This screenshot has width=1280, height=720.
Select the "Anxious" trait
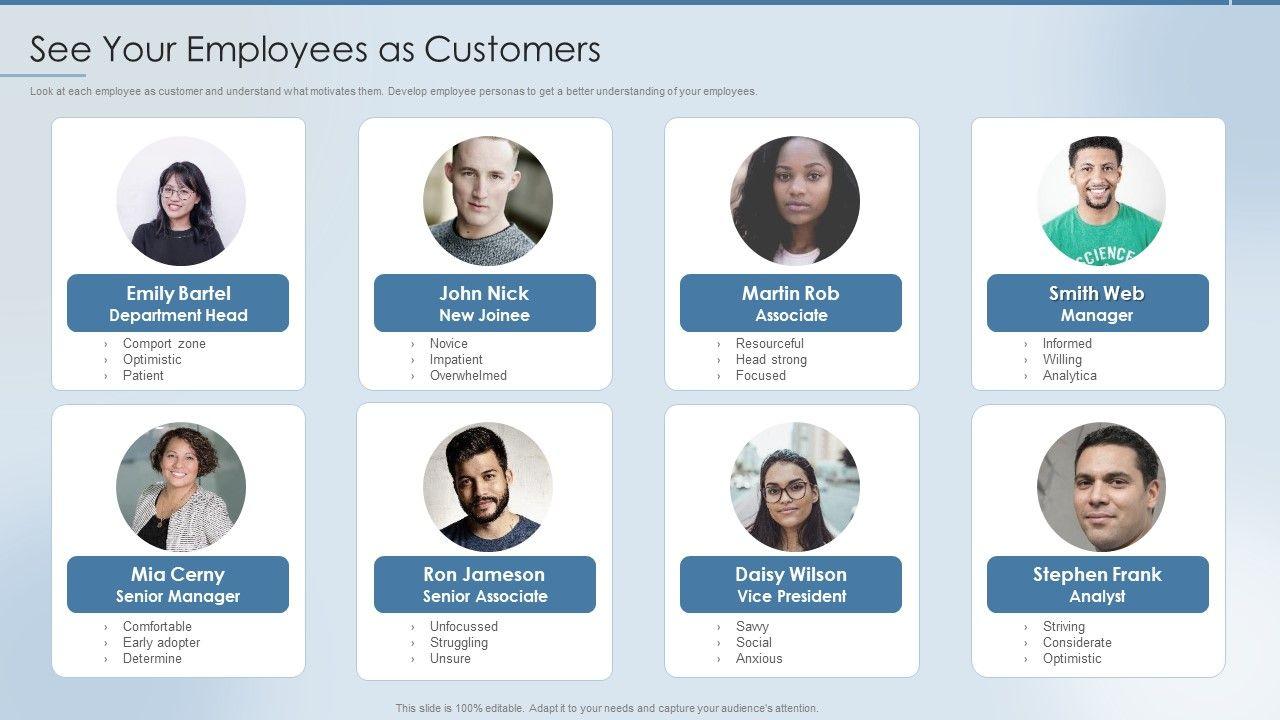tap(759, 658)
